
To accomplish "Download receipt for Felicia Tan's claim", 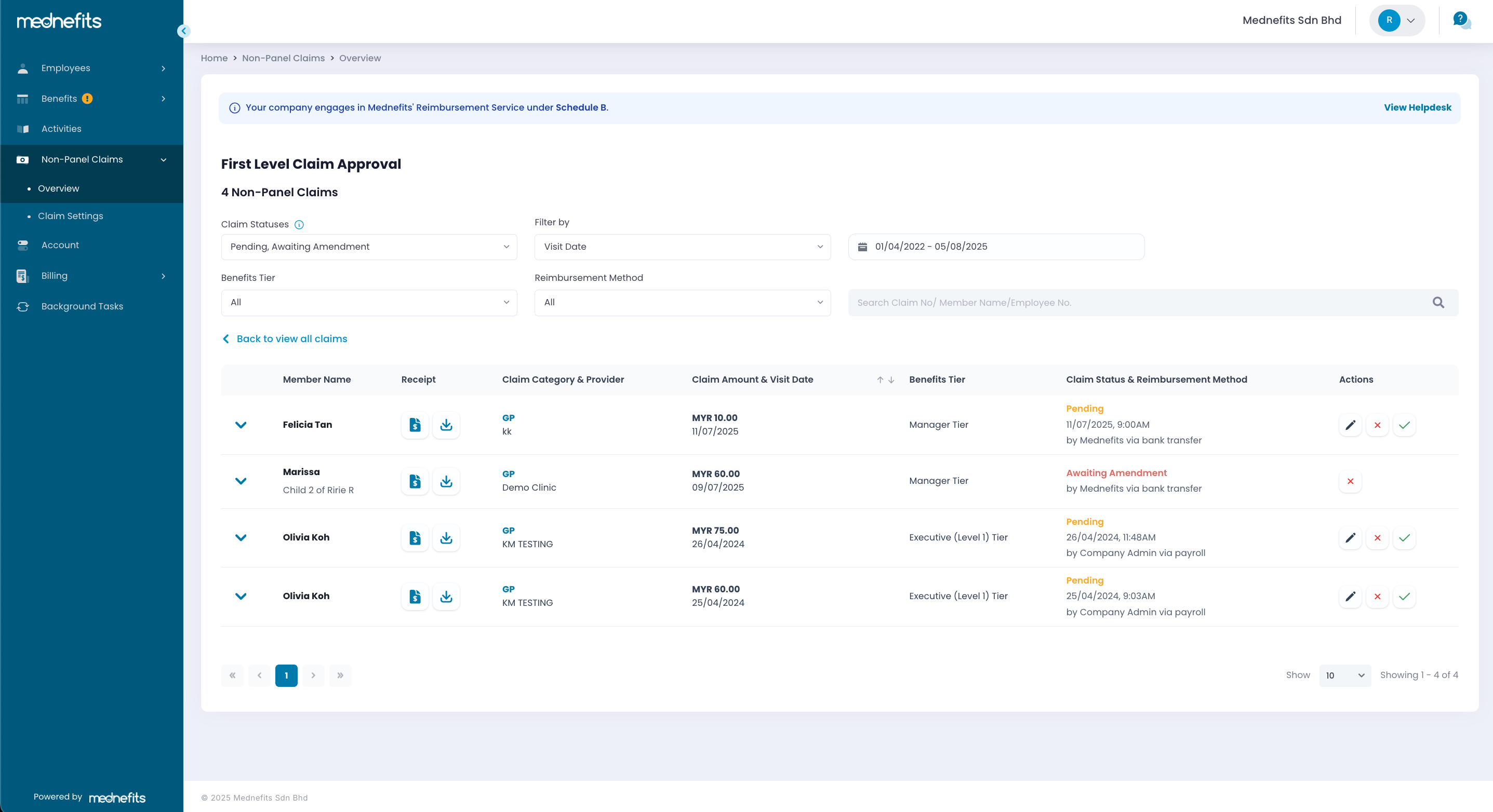I will tap(446, 425).
